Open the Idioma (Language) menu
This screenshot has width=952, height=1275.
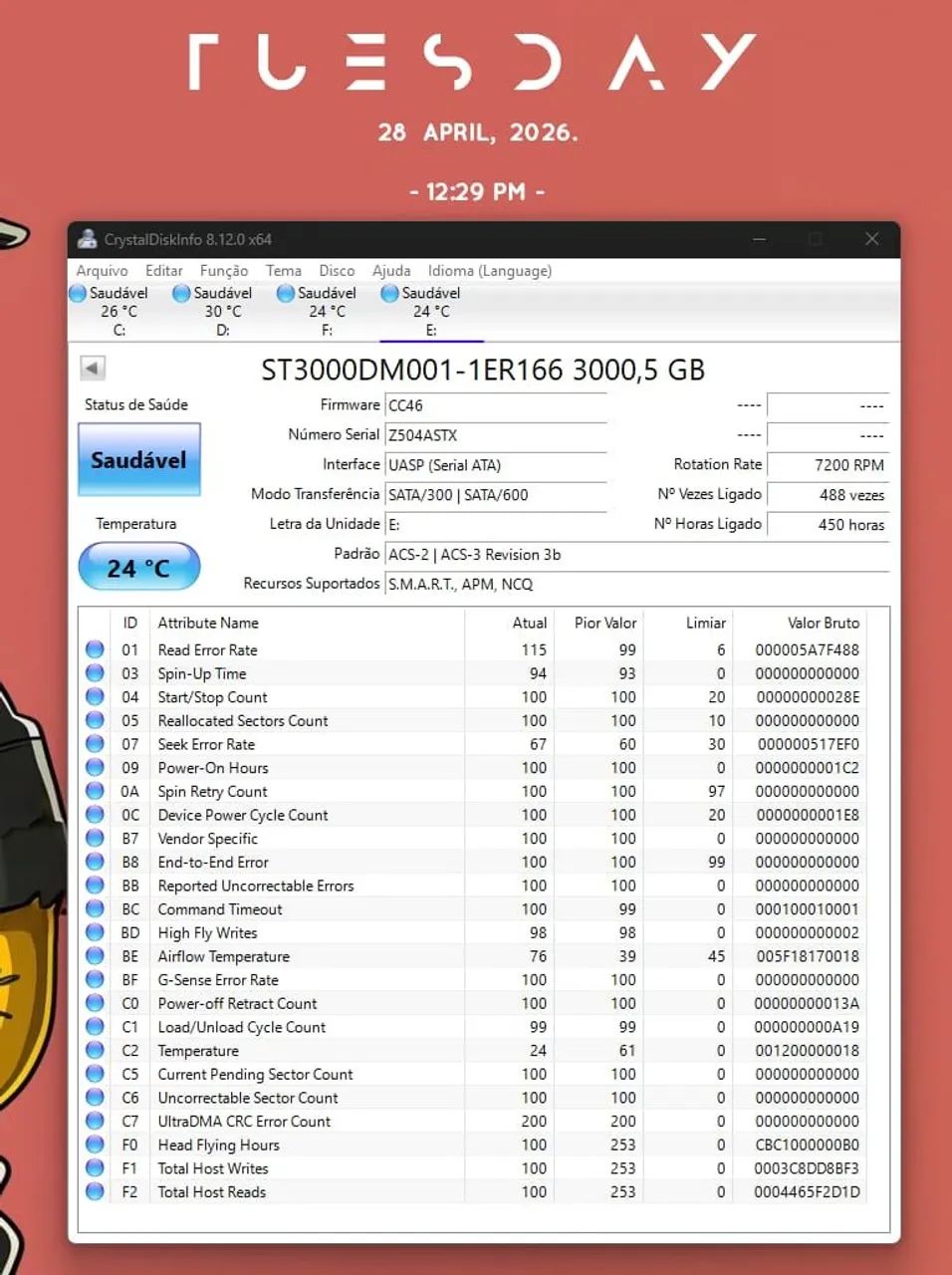coord(490,271)
